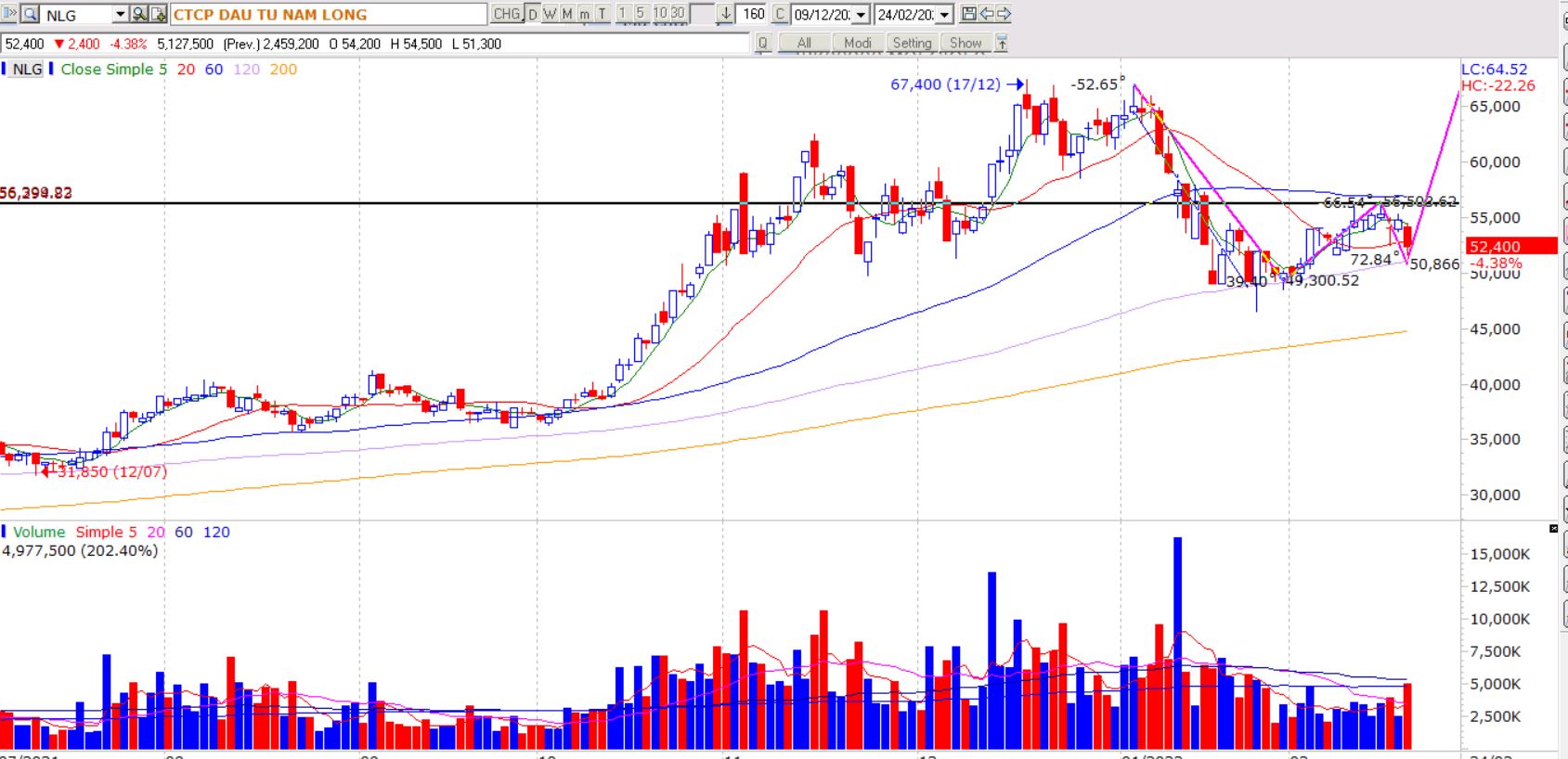Click the left arrow navigation icon

[986, 14]
